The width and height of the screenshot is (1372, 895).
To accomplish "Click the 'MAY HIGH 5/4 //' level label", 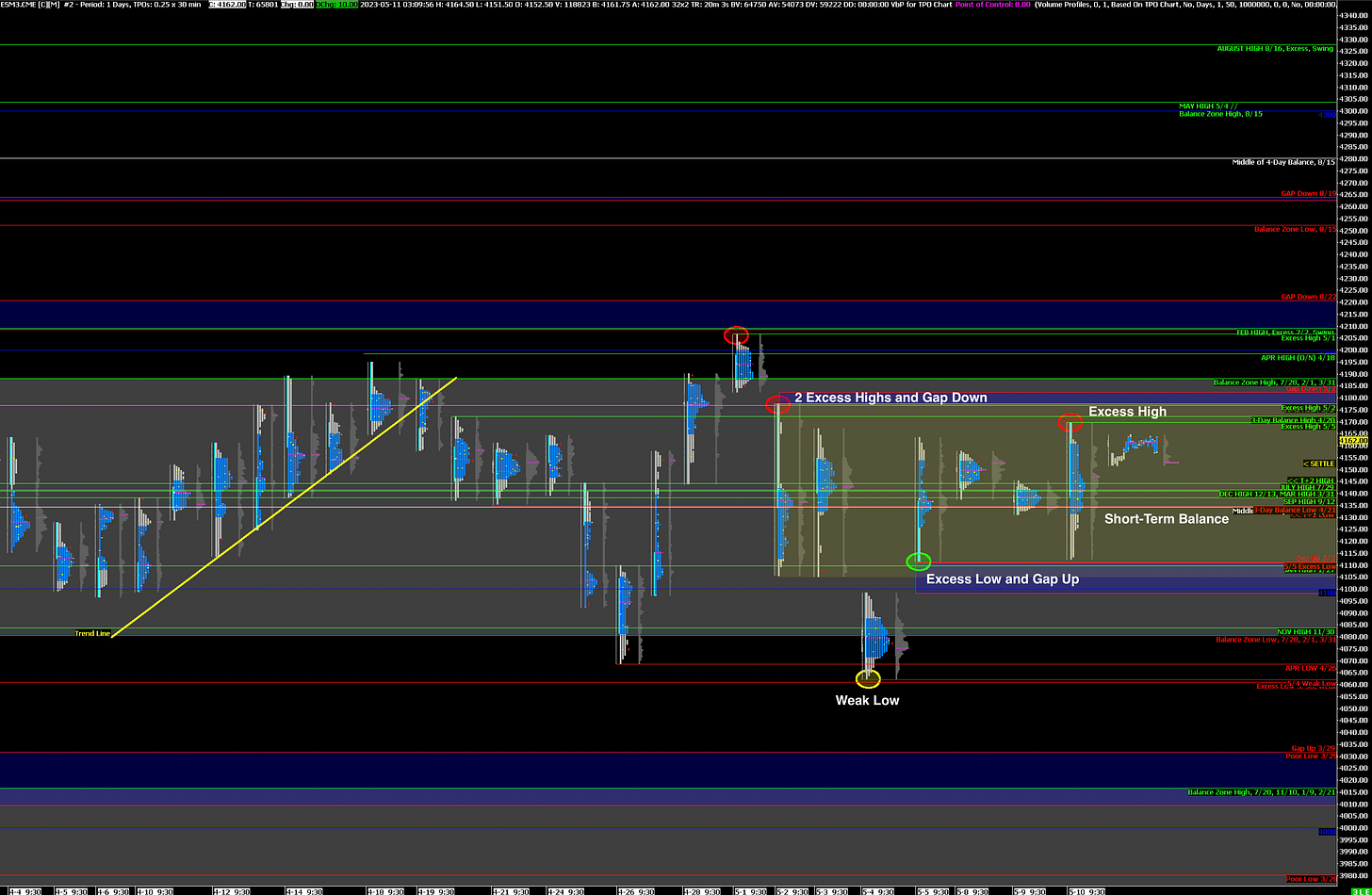I will coord(1208,106).
